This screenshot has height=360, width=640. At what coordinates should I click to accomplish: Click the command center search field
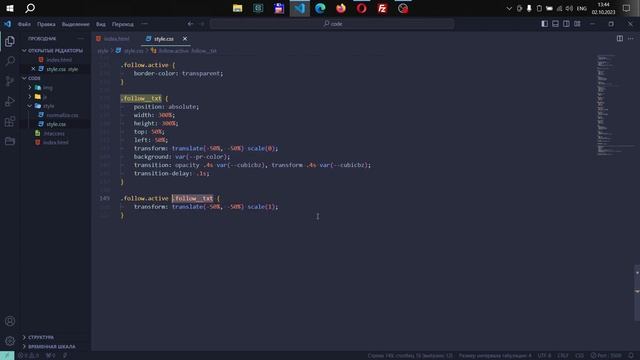(332, 24)
